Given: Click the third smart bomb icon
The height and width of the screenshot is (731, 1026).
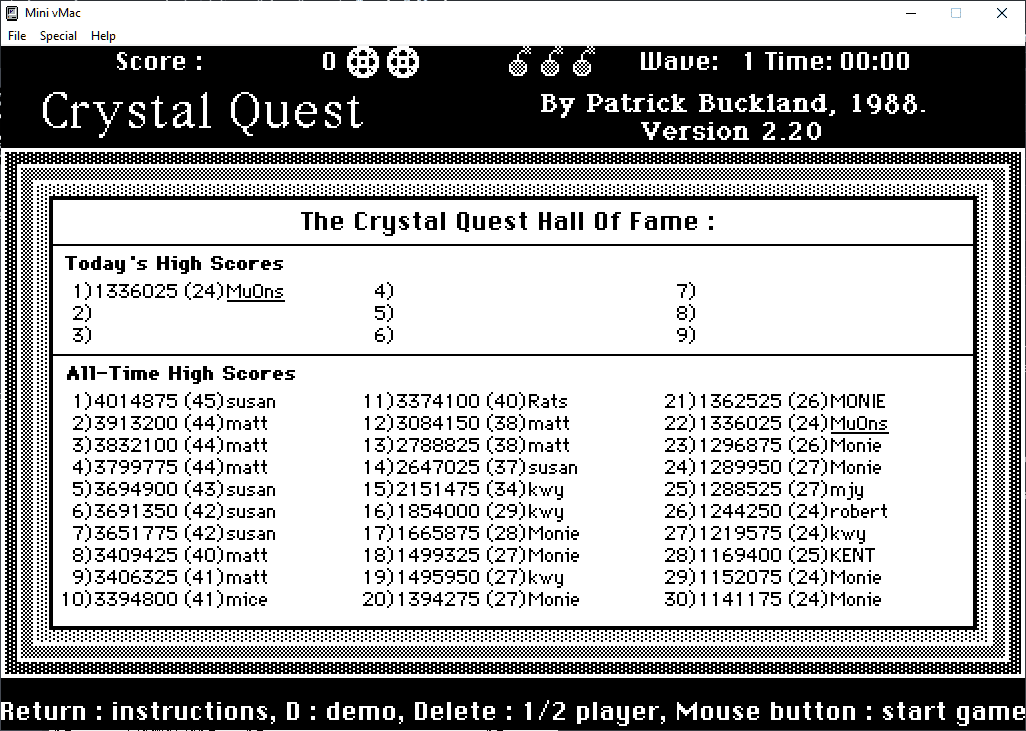Looking at the screenshot, I should (584, 62).
